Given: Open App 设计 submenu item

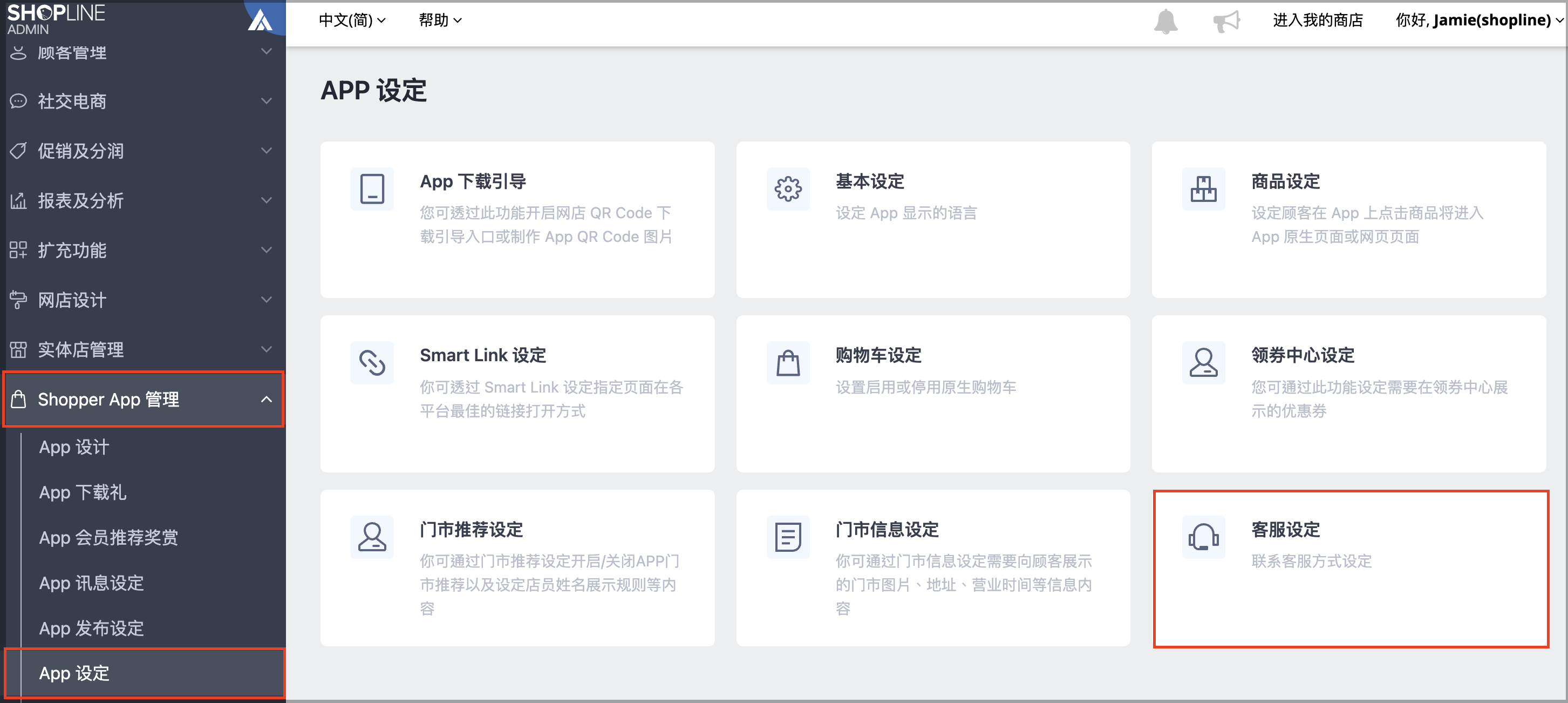Looking at the screenshot, I should [x=74, y=447].
